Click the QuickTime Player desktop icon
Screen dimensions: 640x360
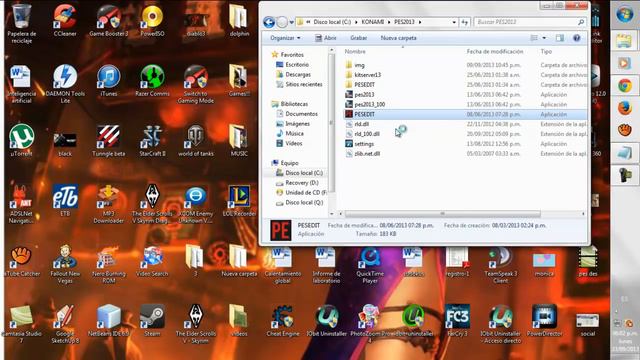[370, 264]
